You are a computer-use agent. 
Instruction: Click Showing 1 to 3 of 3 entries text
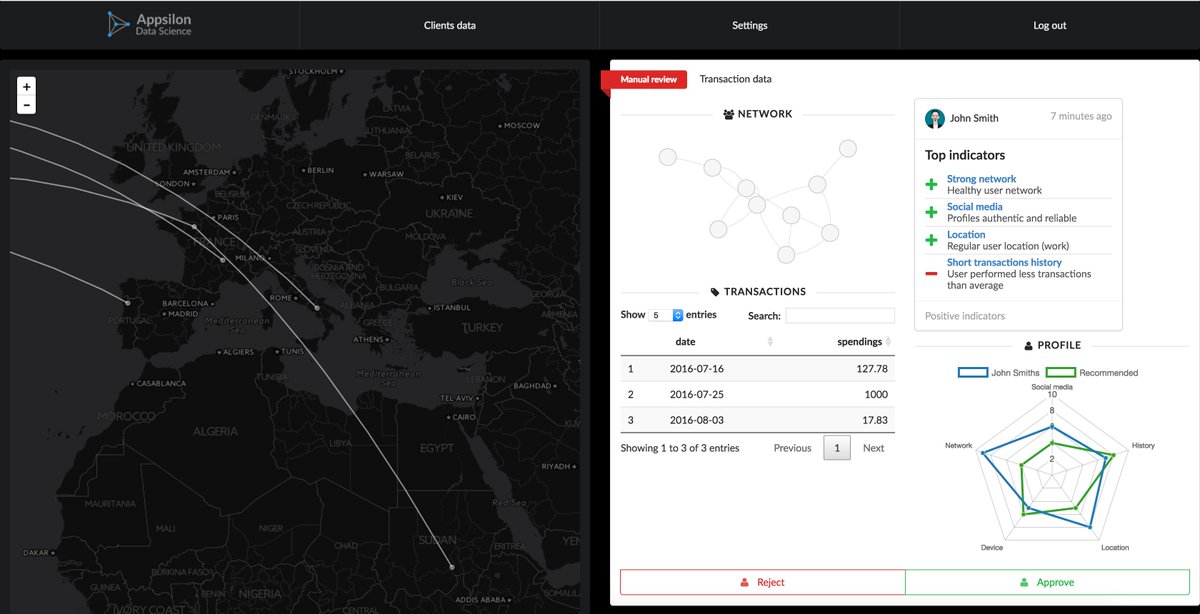point(680,448)
